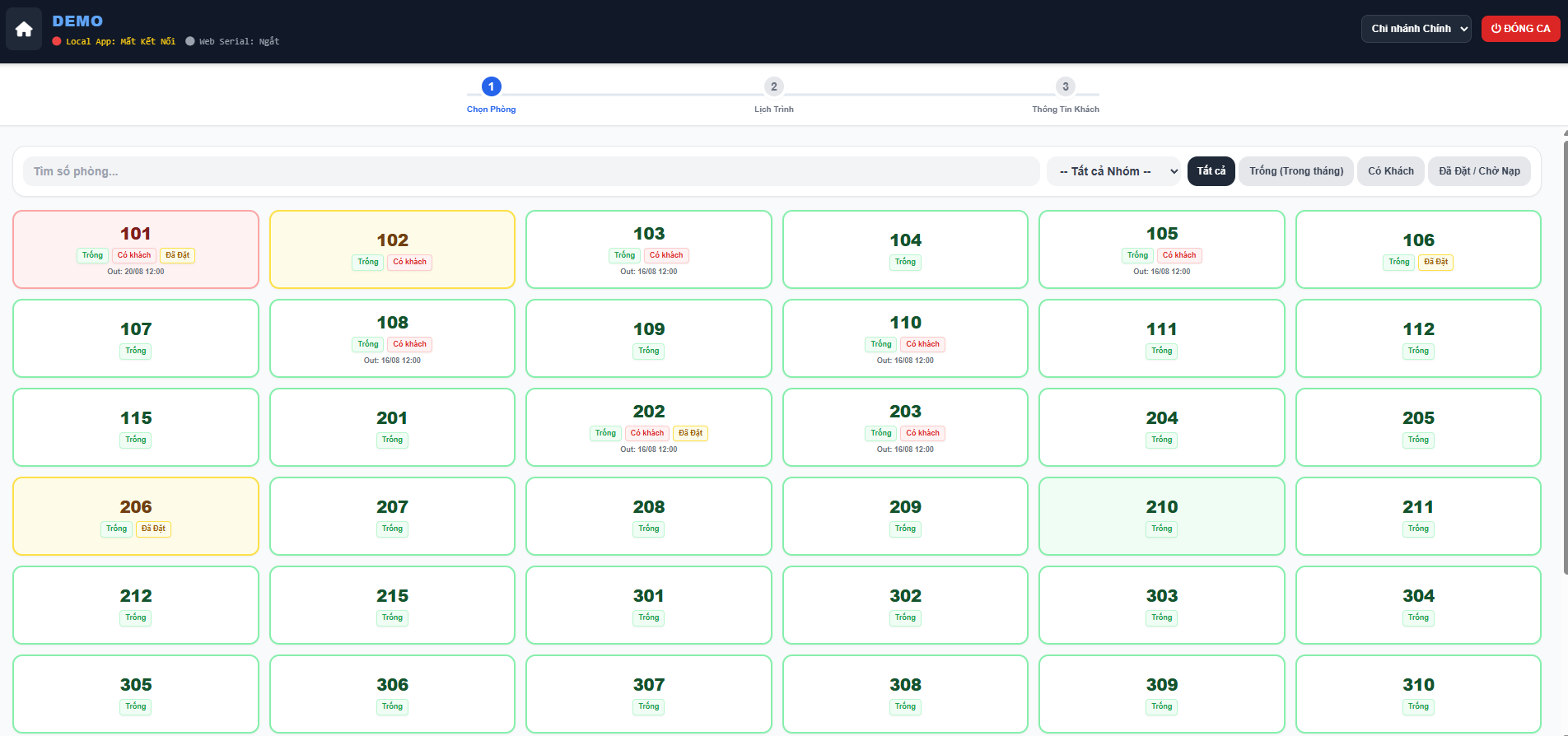
Task: Click Đã Đặt badge on room 106
Action: click(1435, 262)
